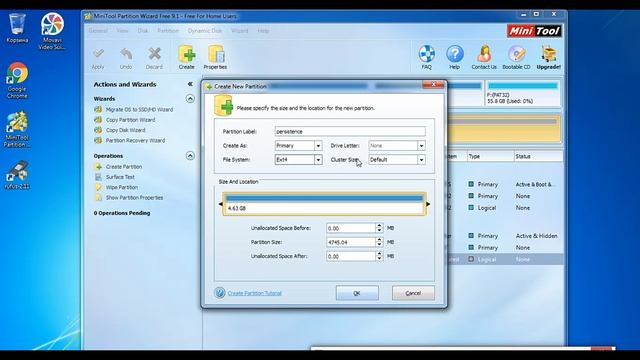Click the Status column header
This screenshot has height=360, width=640.
[538, 156]
